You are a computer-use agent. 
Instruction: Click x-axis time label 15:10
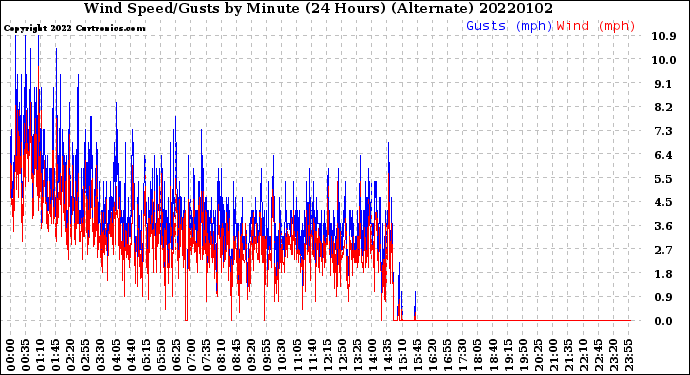pos(402,355)
